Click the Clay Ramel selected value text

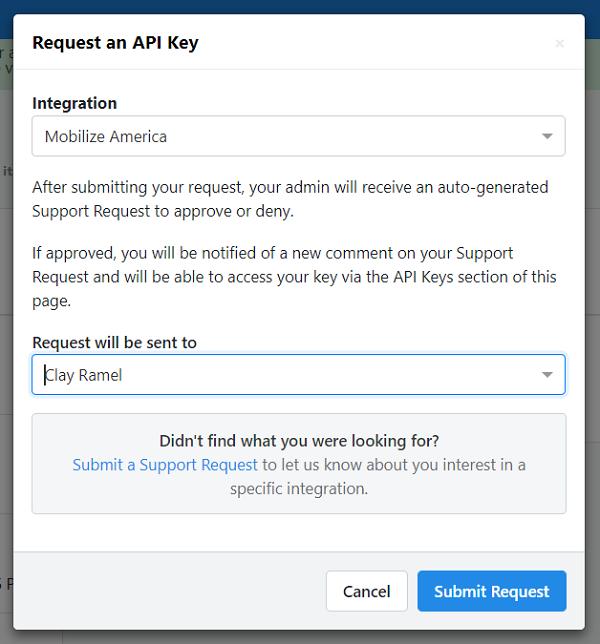point(84,375)
